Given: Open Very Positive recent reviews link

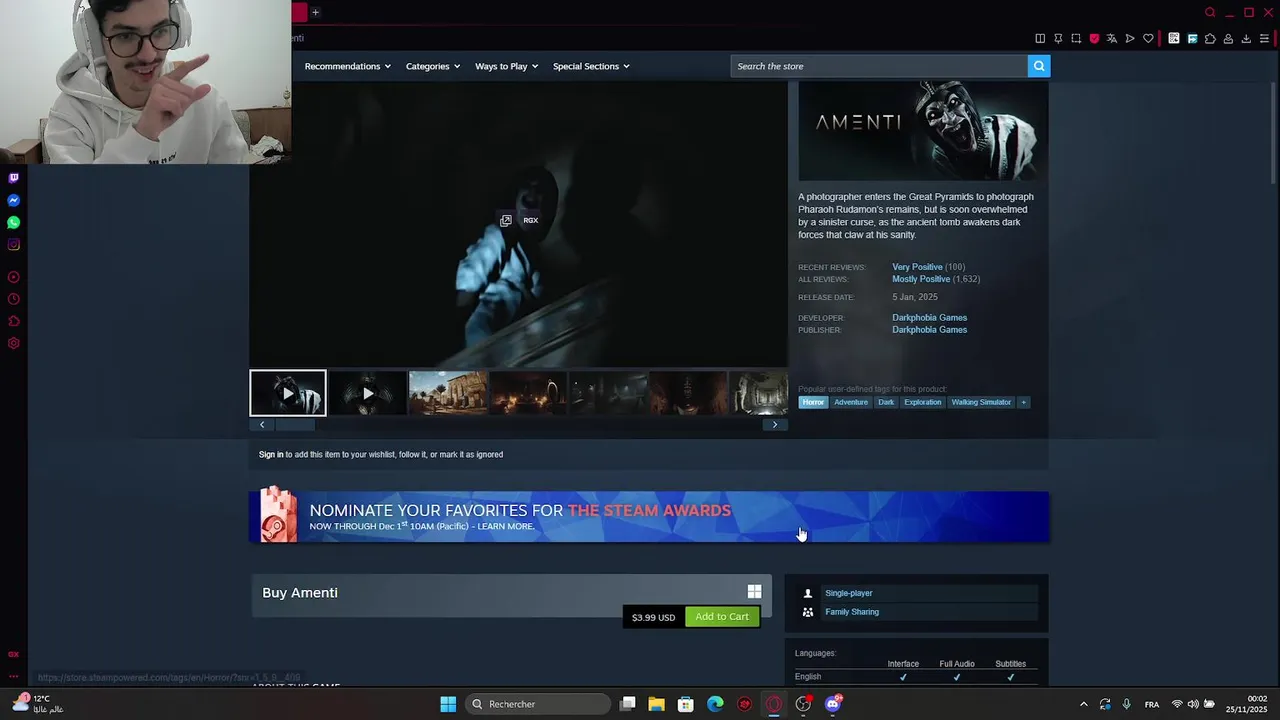Looking at the screenshot, I should pyautogui.click(x=917, y=267).
